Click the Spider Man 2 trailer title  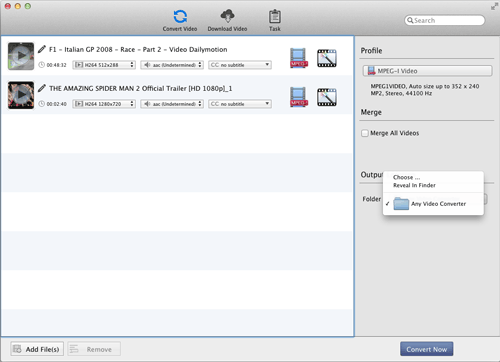(141, 88)
